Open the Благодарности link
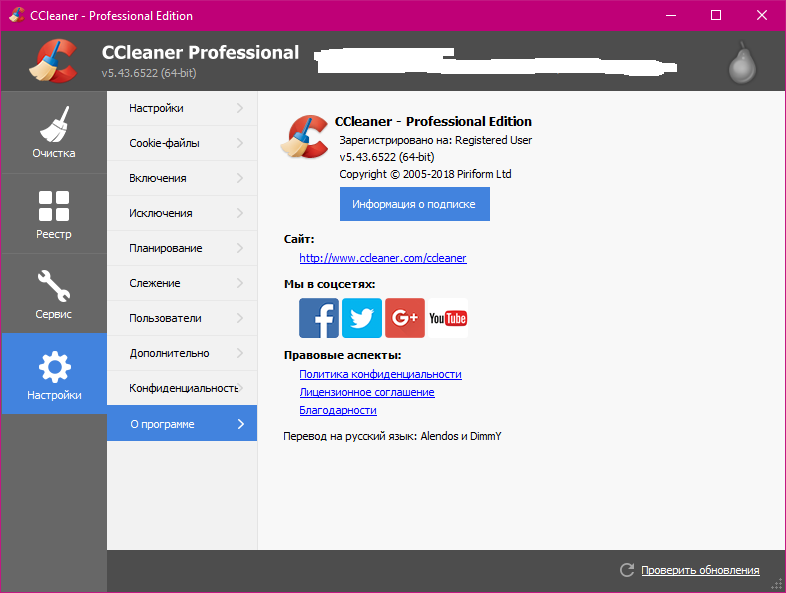This screenshot has width=786, height=593. coord(338,411)
